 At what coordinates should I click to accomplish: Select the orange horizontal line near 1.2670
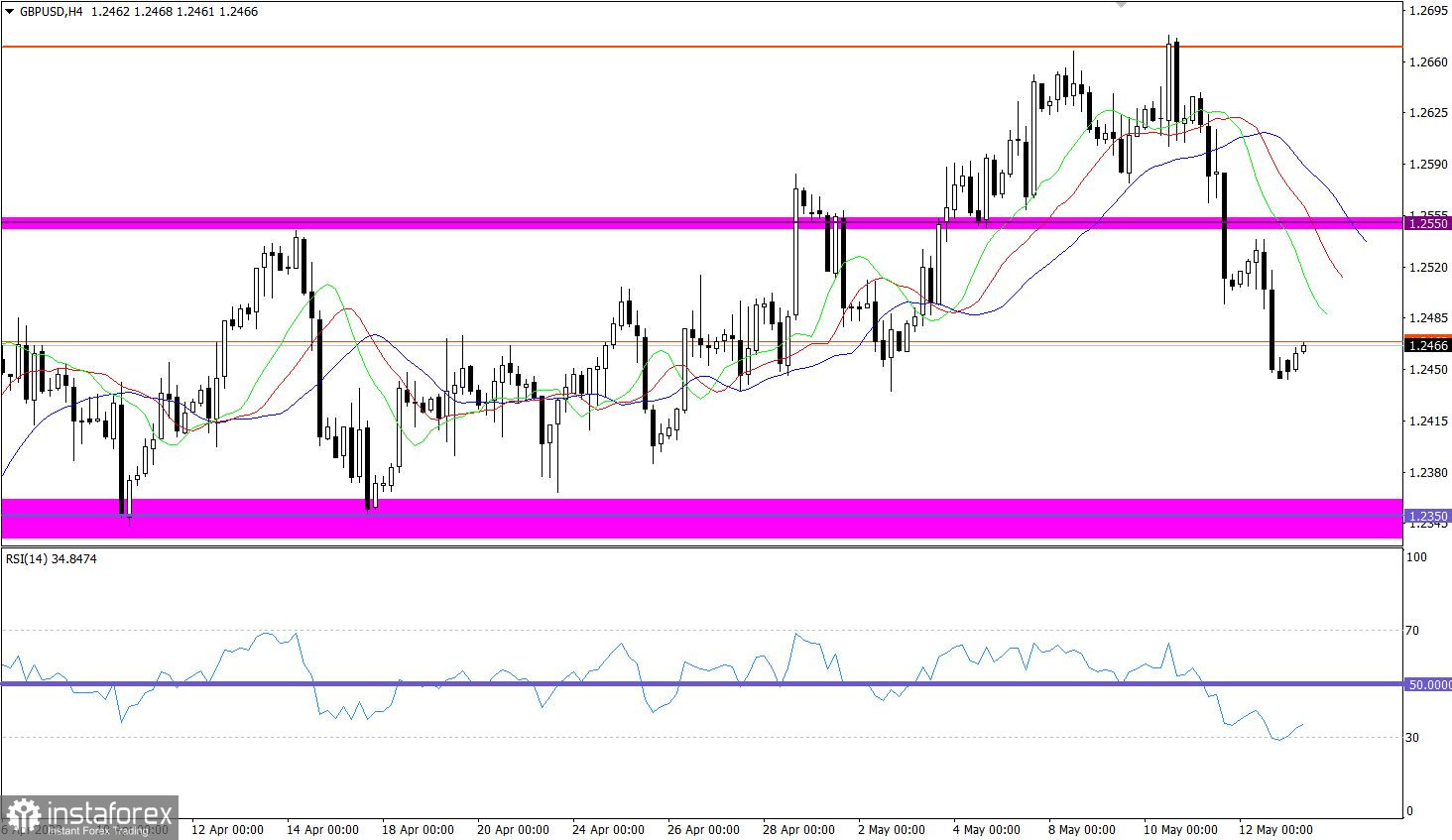[701, 47]
